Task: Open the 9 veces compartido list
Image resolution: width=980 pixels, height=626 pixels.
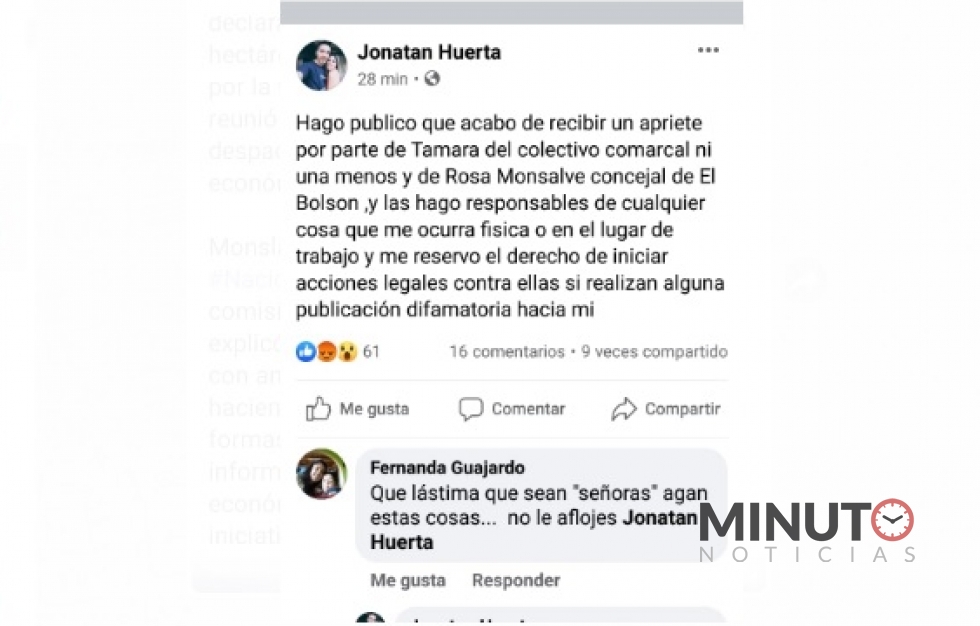Action: tap(654, 352)
